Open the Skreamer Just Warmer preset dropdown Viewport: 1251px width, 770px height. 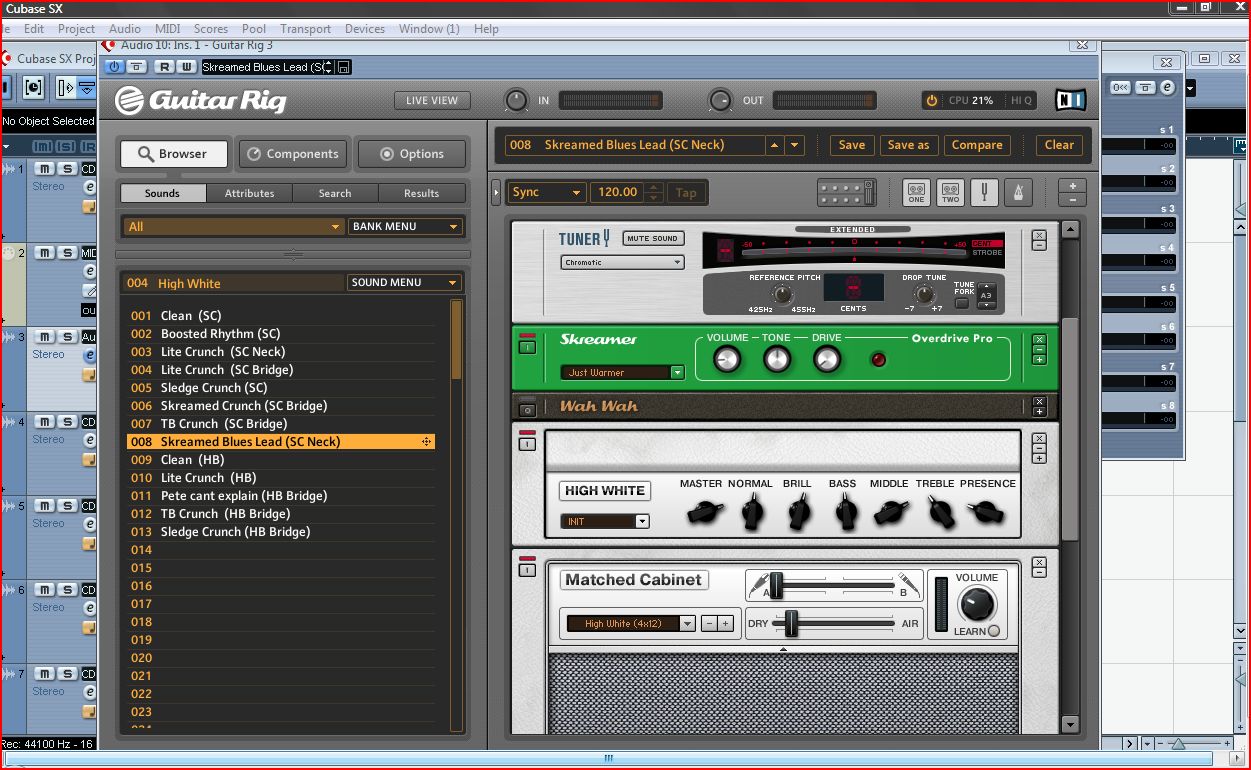(x=622, y=373)
